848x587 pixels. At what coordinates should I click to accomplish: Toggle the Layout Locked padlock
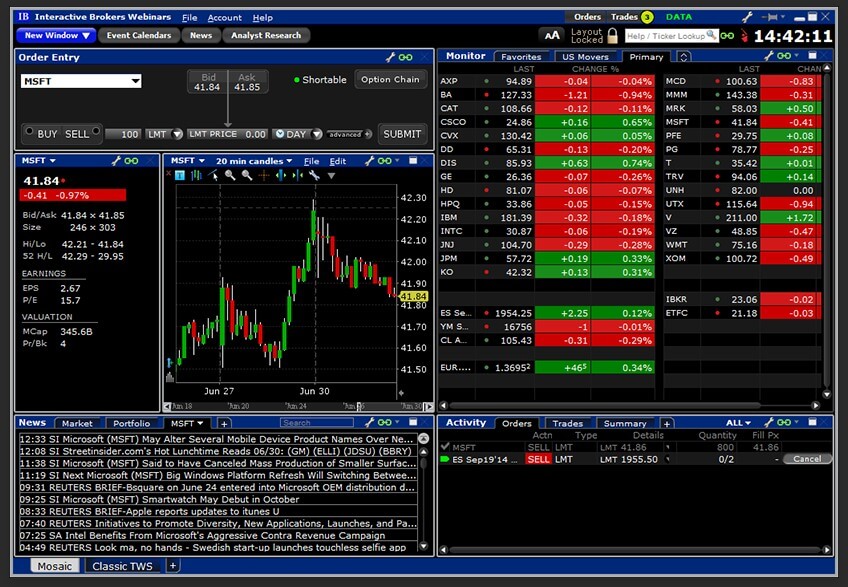(x=612, y=36)
